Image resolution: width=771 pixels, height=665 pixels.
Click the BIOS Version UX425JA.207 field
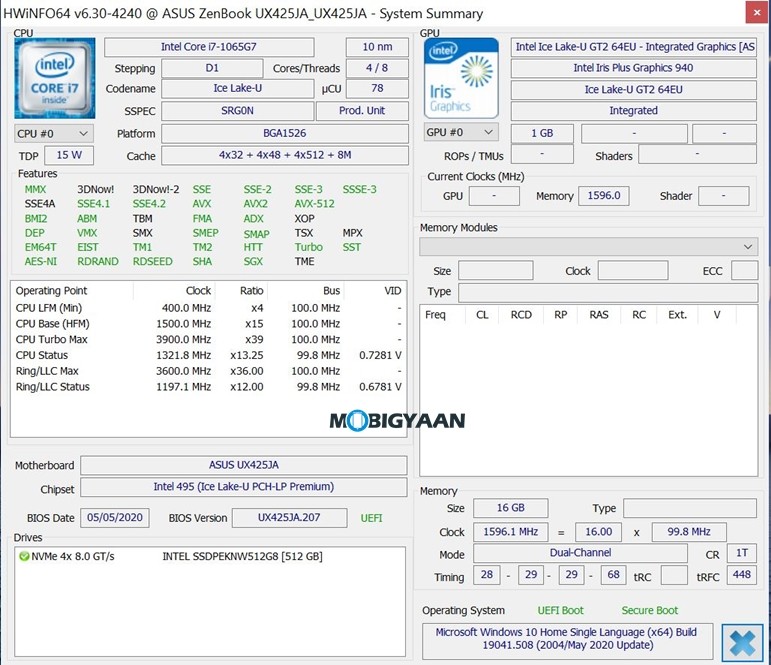pyautogui.click(x=289, y=517)
